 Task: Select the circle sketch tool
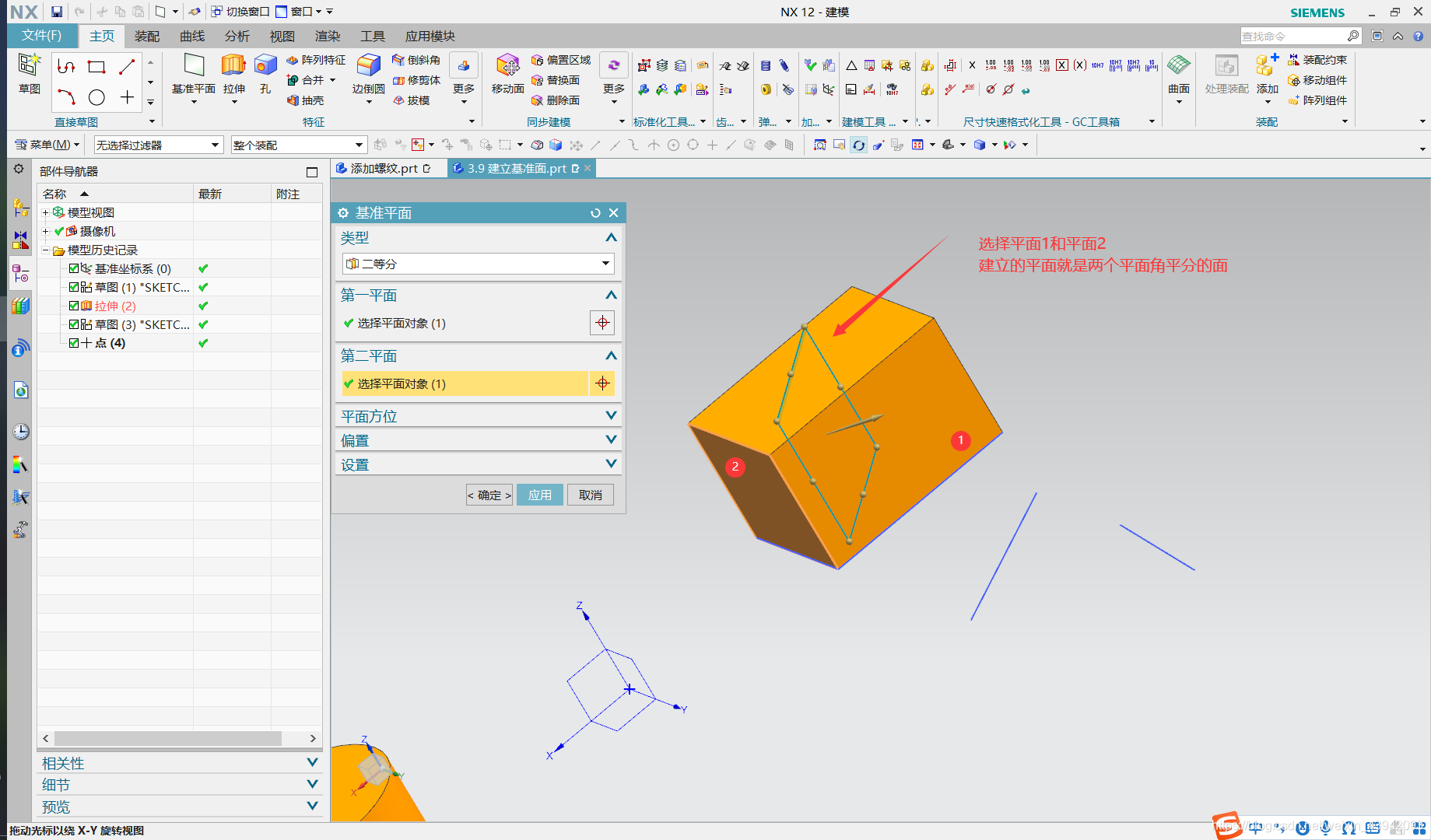click(x=96, y=97)
